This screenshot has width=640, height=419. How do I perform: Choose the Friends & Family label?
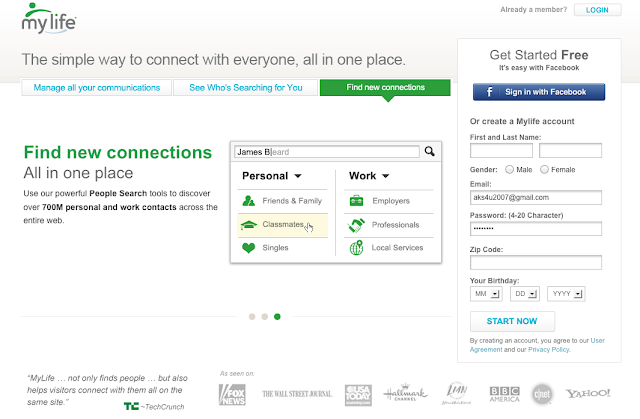(x=292, y=201)
